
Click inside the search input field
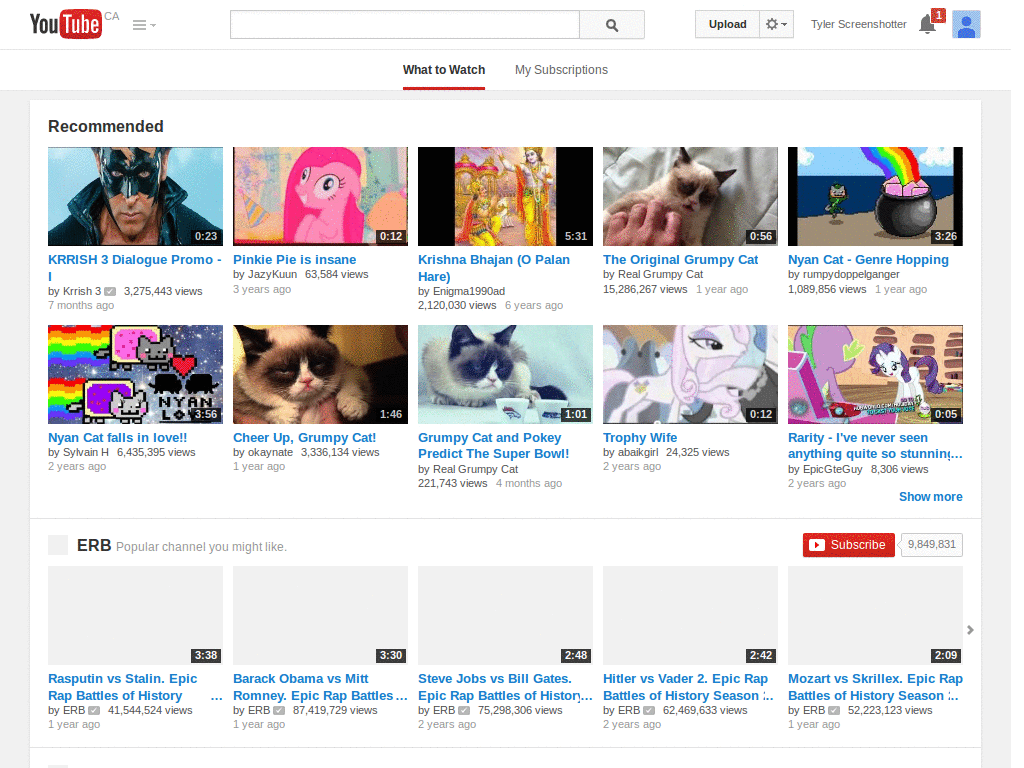pos(404,24)
